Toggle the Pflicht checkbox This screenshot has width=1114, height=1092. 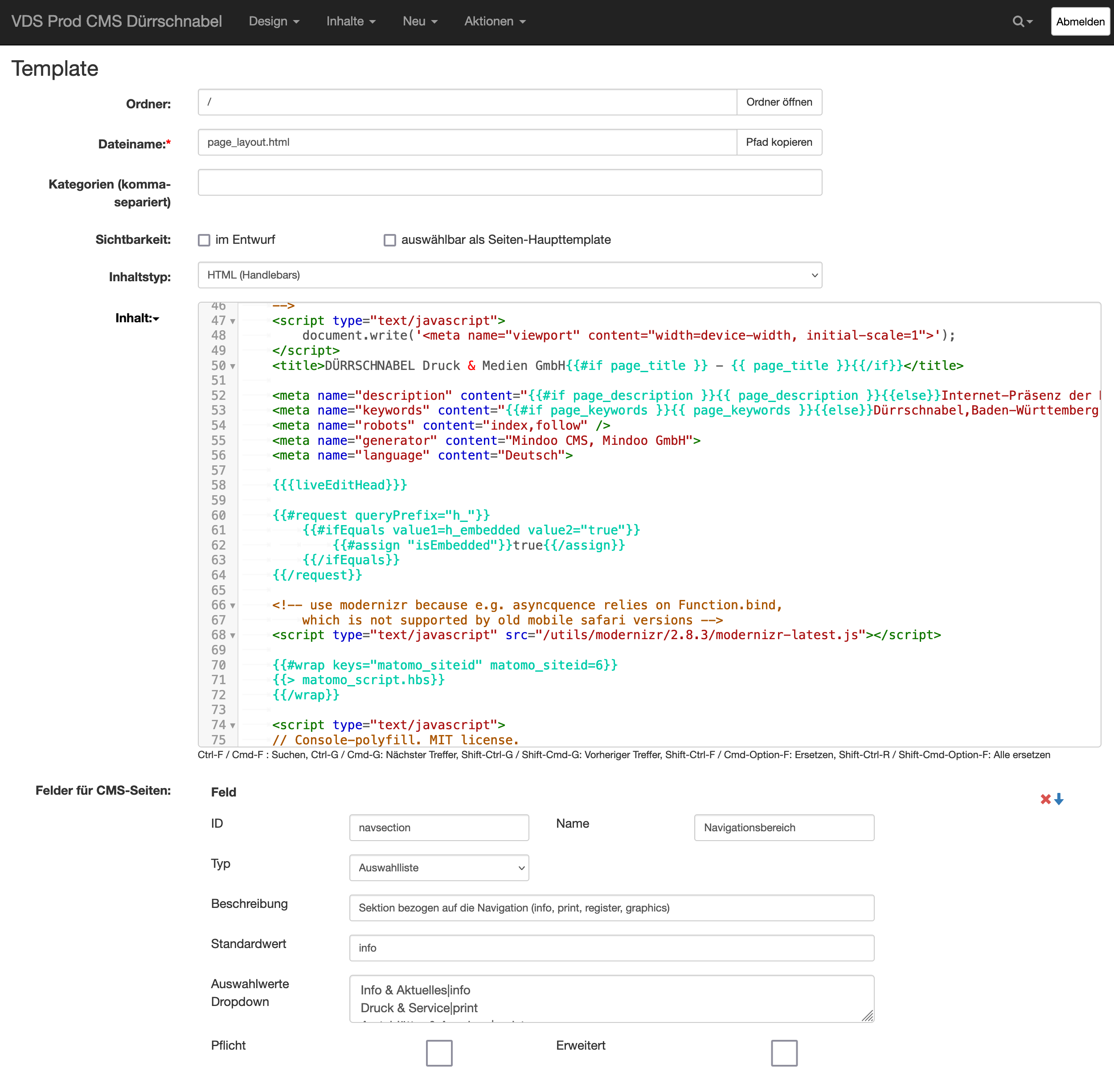tap(439, 1053)
